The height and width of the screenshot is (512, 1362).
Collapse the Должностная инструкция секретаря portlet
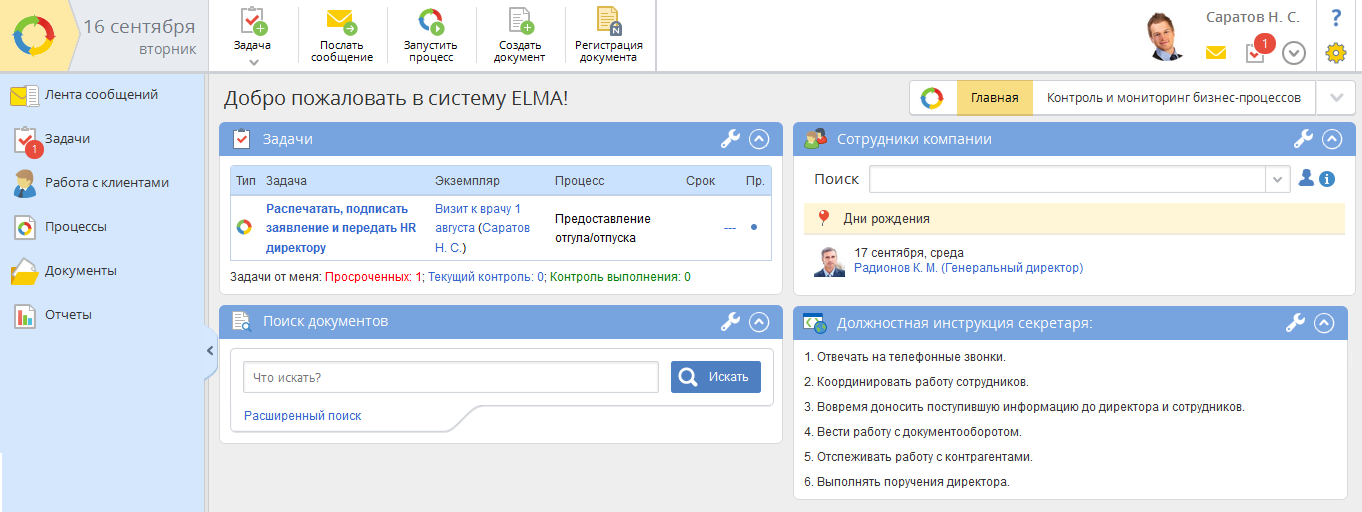pos(1324,323)
